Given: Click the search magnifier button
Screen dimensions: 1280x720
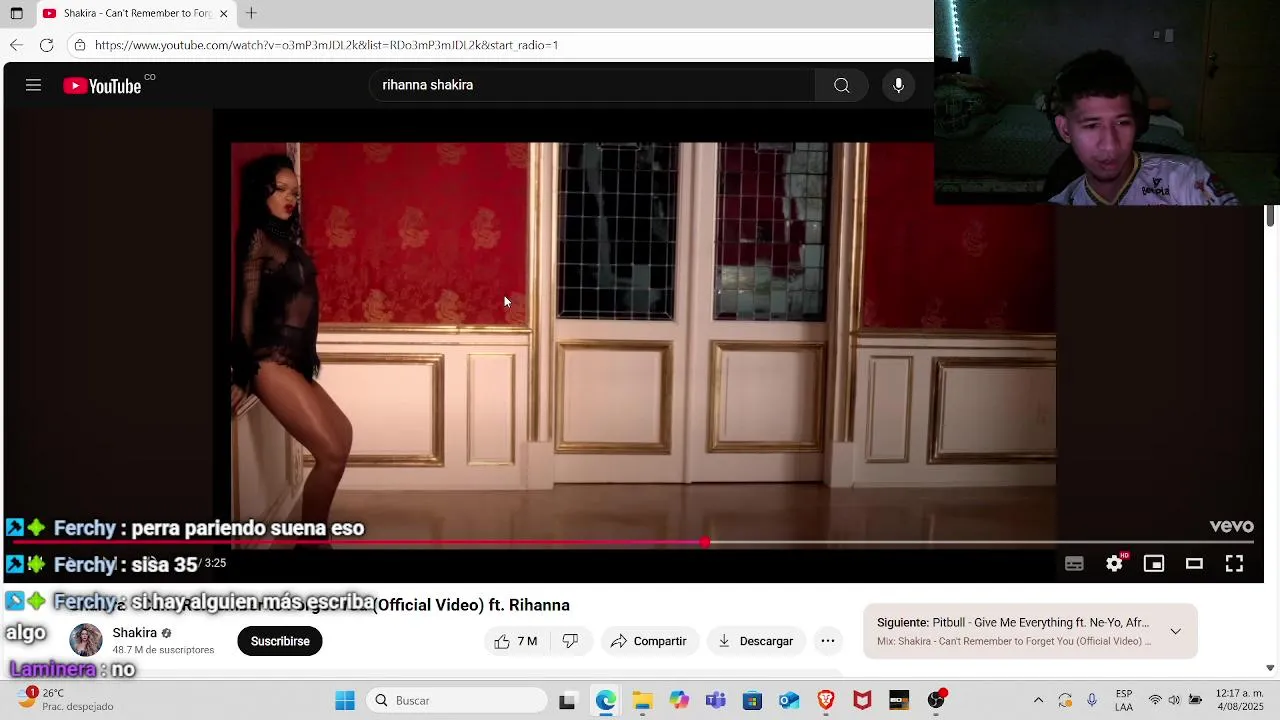Looking at the screenshot, I should click(x=842, y=86).
